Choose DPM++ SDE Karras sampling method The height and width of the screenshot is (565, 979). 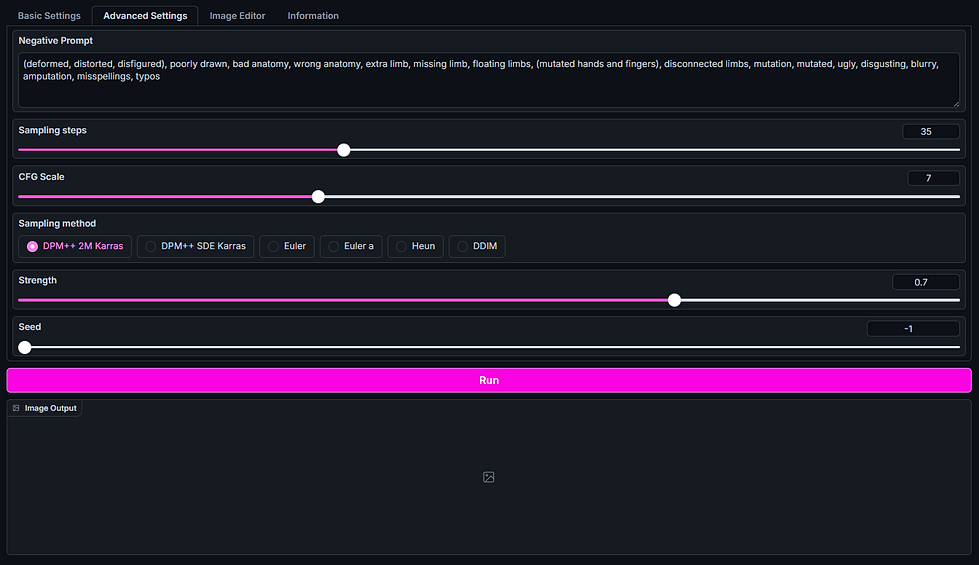(195, 246)
